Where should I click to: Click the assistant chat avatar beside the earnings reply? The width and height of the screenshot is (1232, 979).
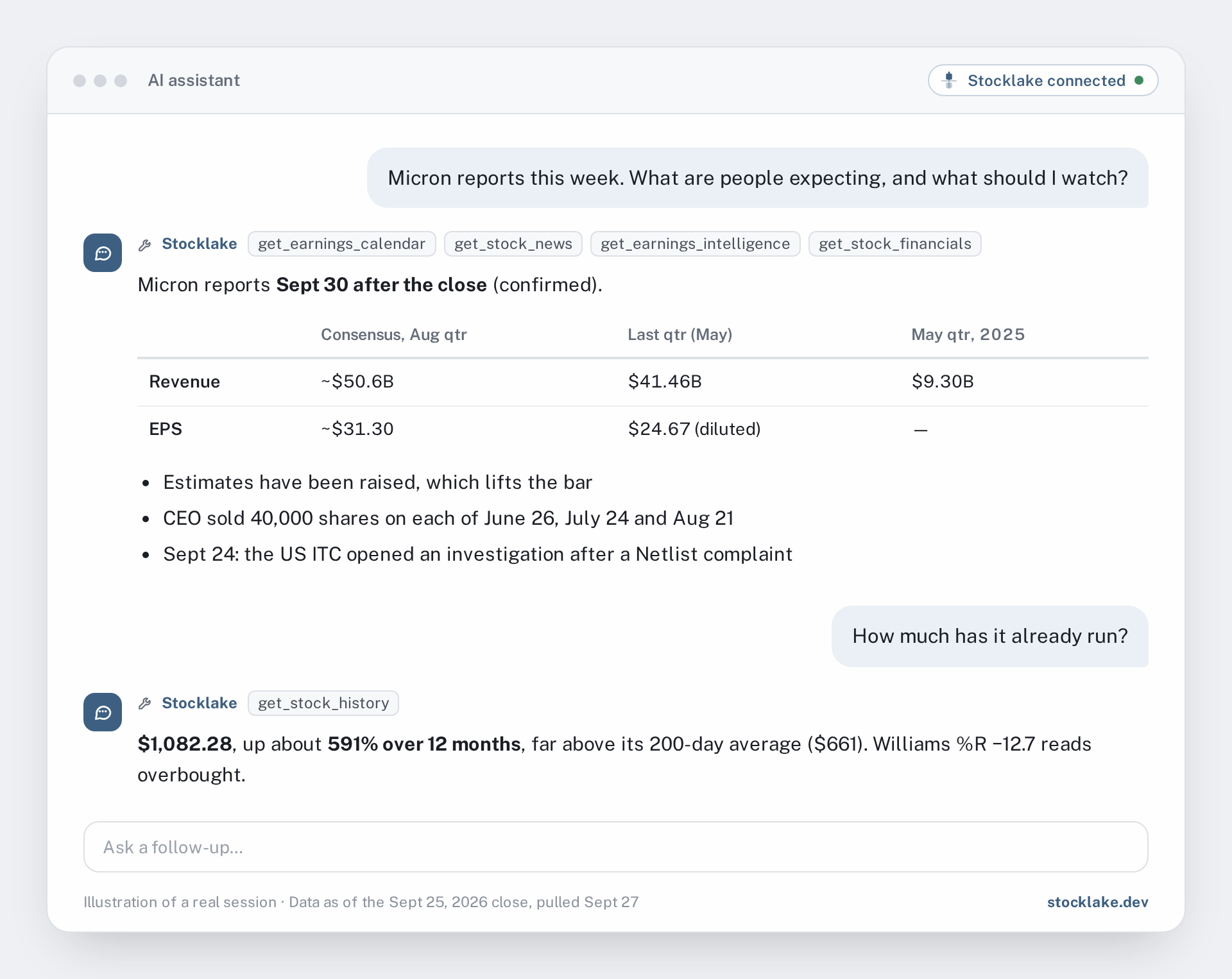(103, 253)
